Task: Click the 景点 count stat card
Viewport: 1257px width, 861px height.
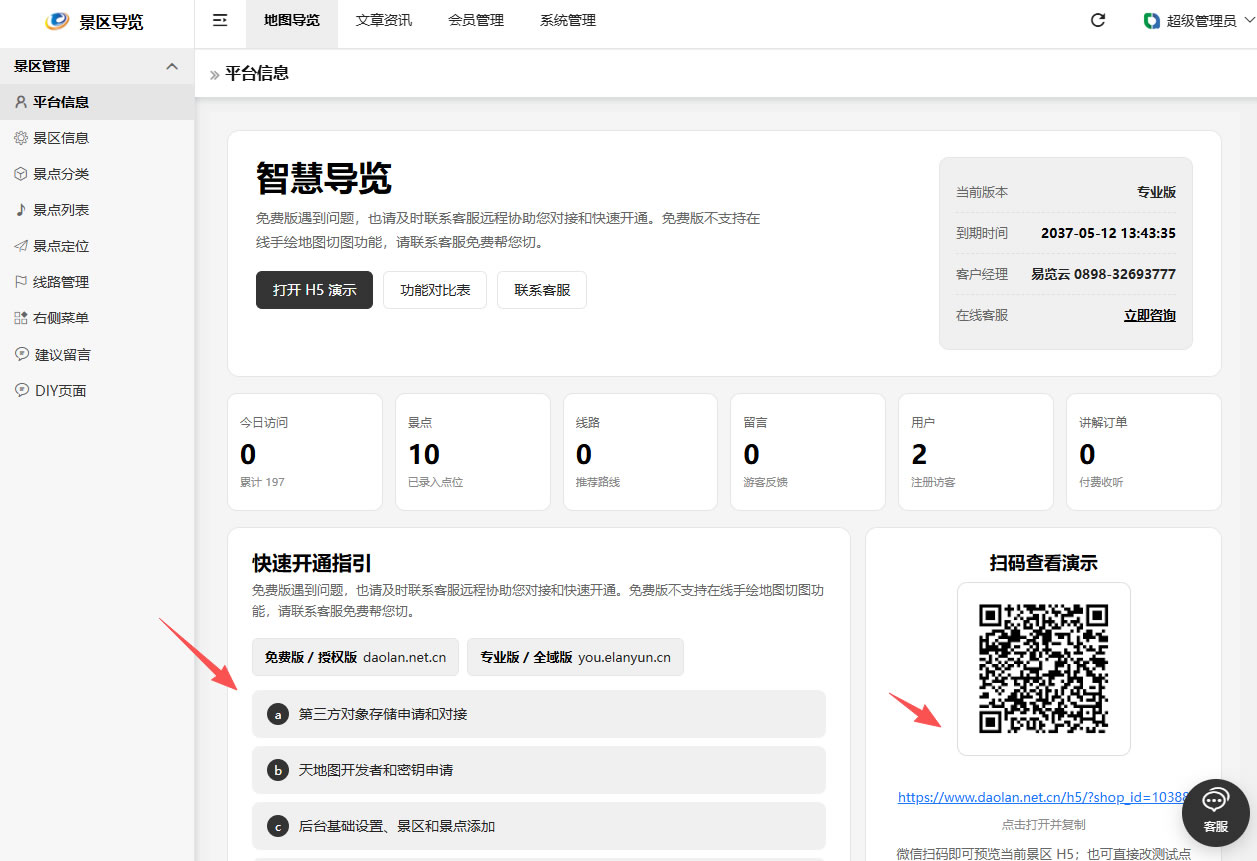Action: pos(473,452)
